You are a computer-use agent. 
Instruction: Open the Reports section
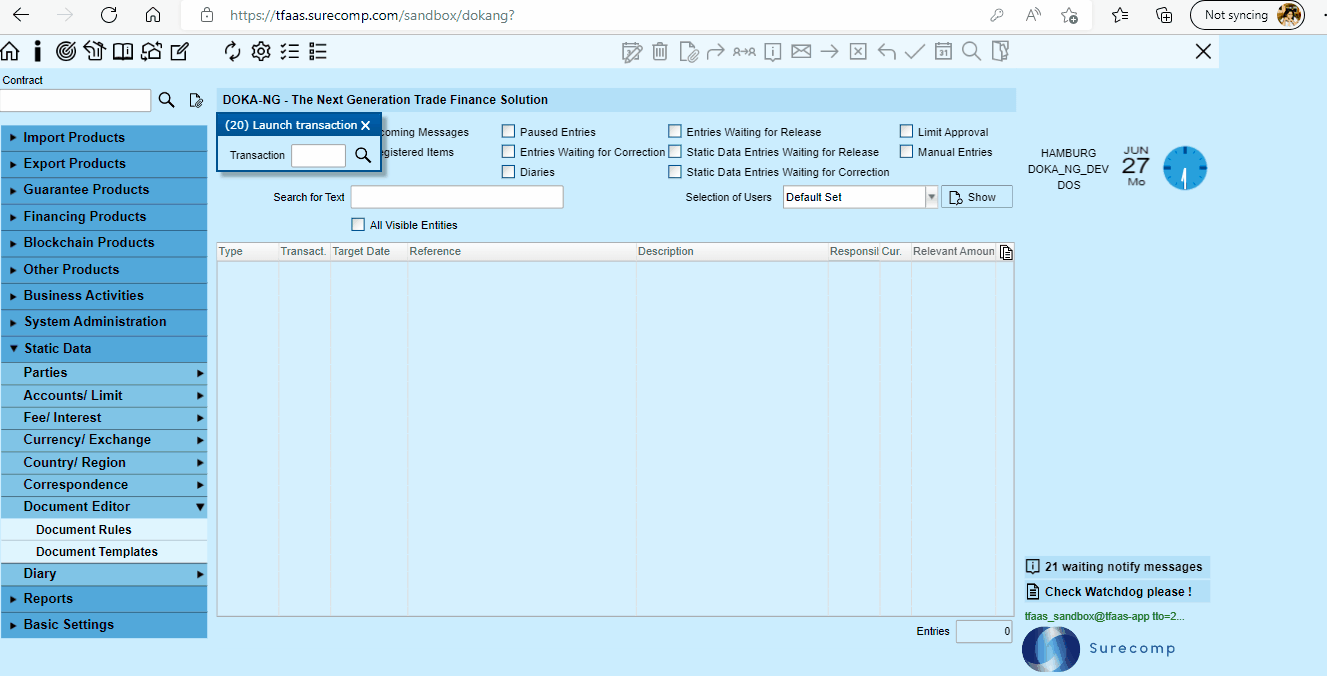point(104,599)
